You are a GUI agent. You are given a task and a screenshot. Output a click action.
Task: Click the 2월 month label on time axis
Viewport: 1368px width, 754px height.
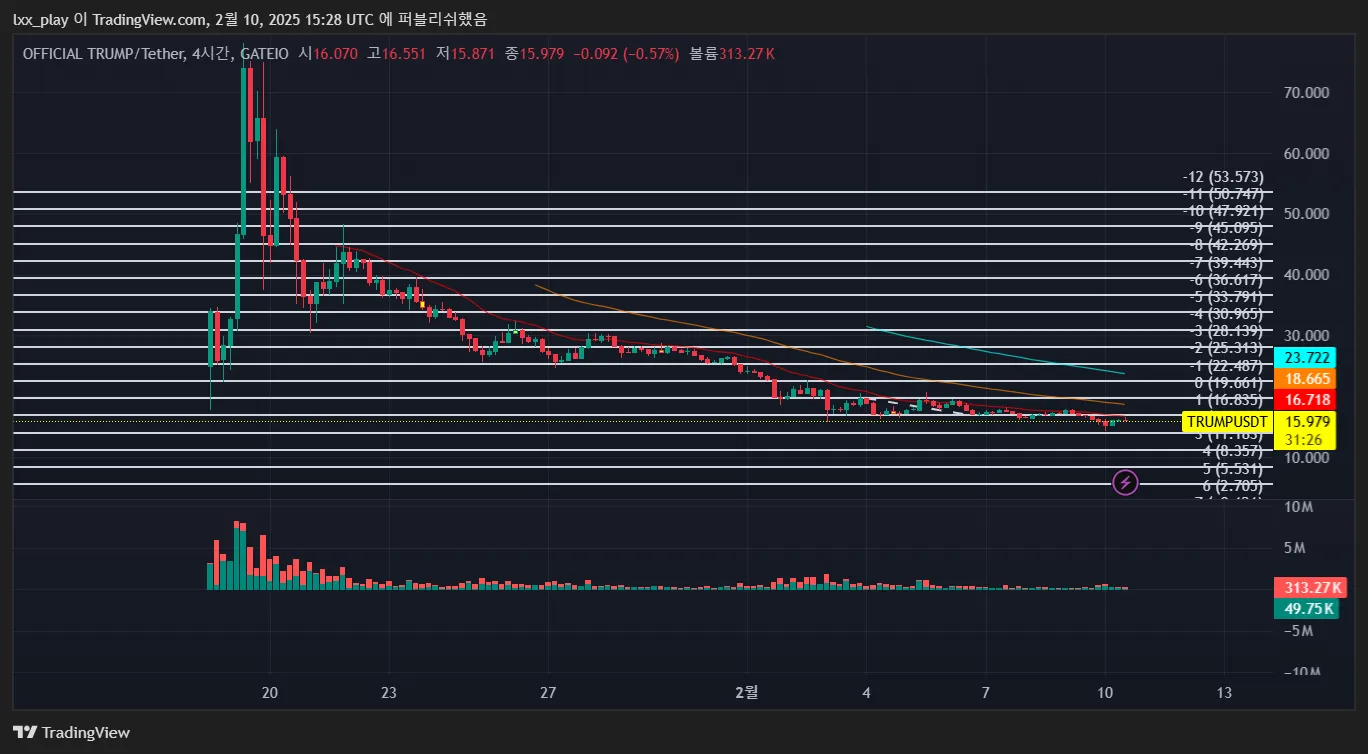tap(747, 692)
